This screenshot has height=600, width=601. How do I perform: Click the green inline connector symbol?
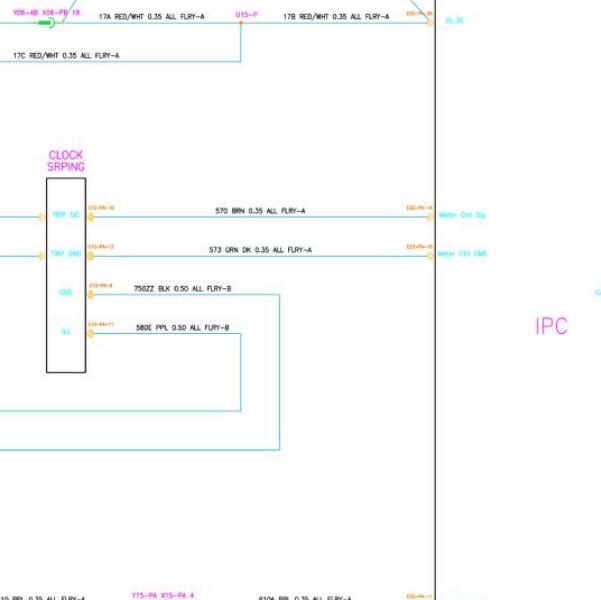coord(46,23)
